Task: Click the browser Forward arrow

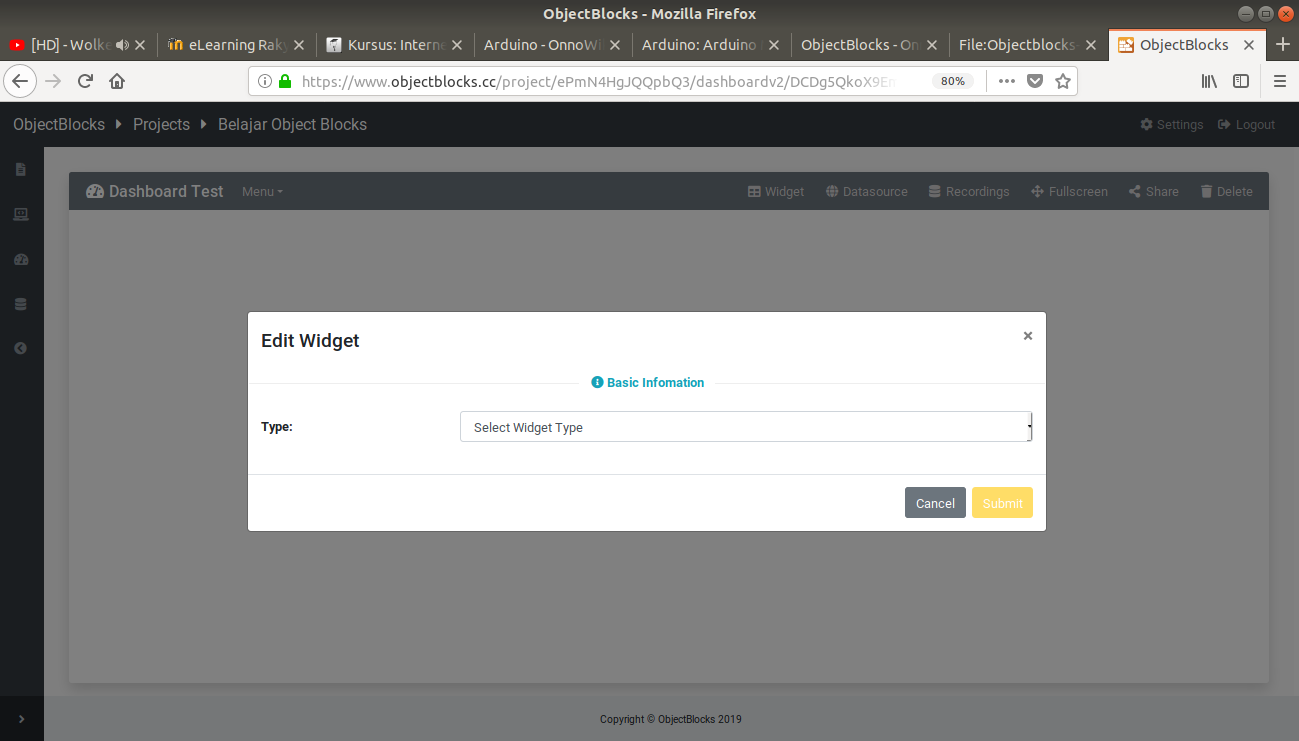Action: click(54, 81)
